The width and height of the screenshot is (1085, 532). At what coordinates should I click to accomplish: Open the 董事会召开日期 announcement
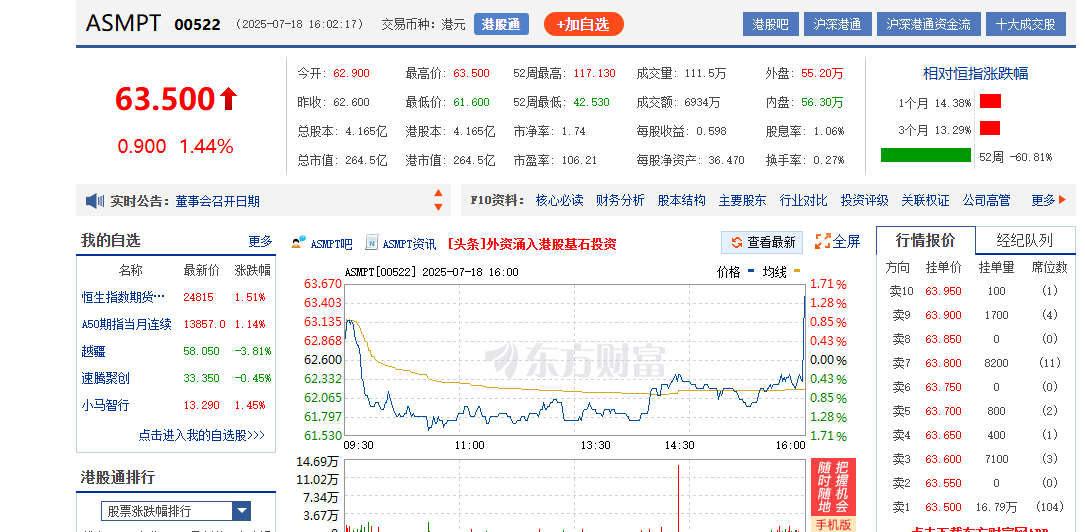point(217,201)
